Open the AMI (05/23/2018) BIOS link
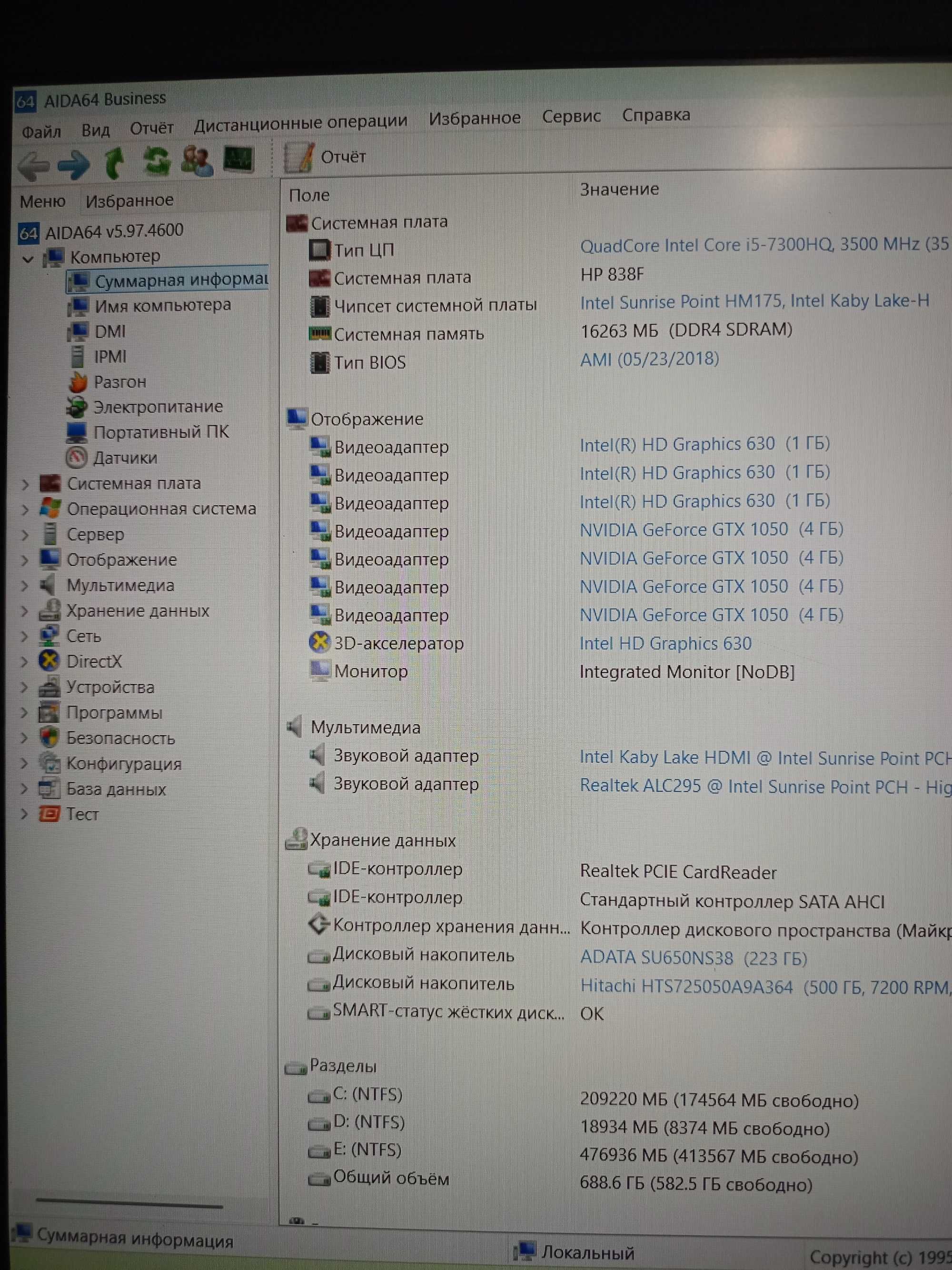Screen dimensions: 952x1270 coord(649,360)
